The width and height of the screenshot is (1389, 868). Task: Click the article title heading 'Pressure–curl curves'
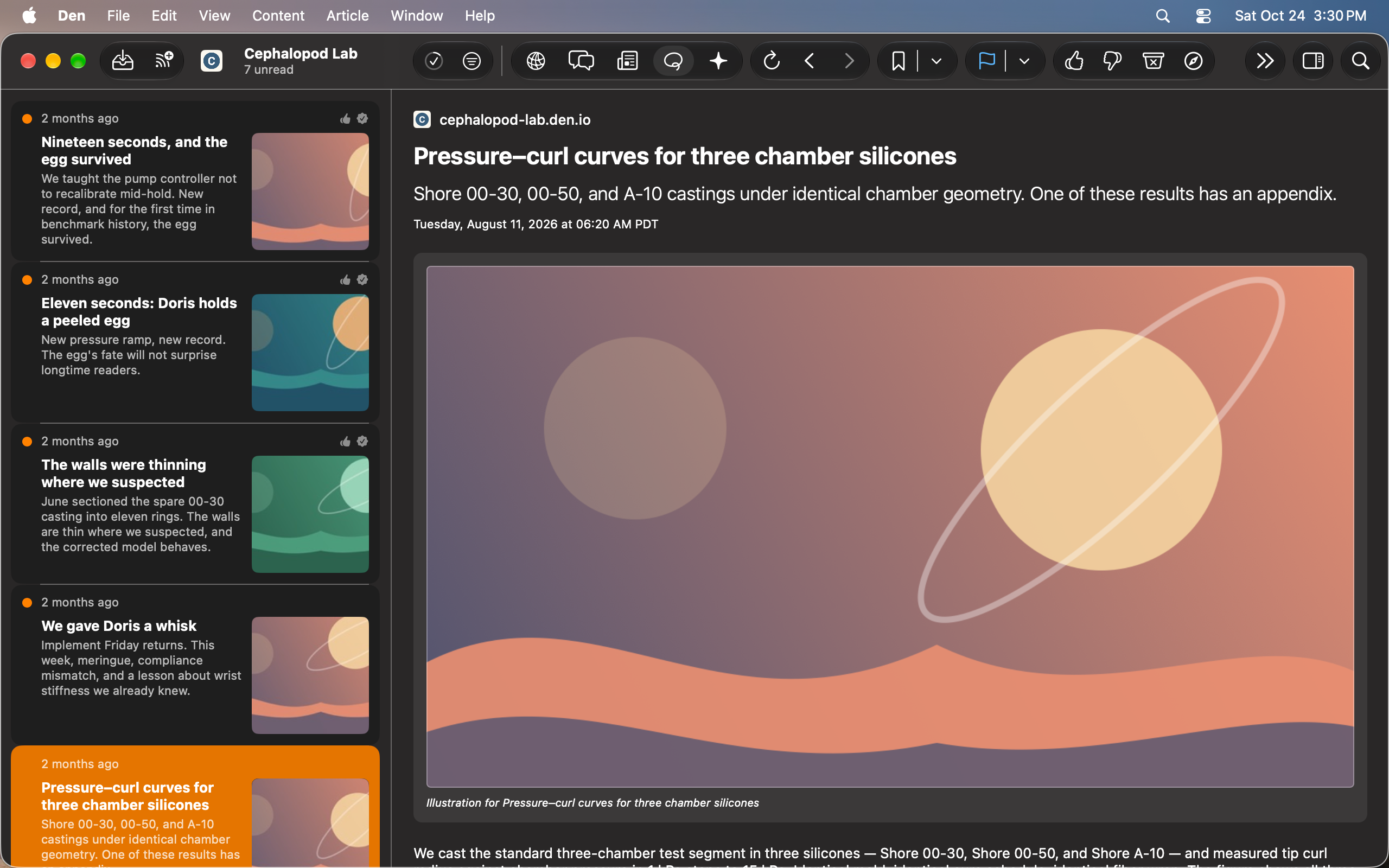pos(685,156)
